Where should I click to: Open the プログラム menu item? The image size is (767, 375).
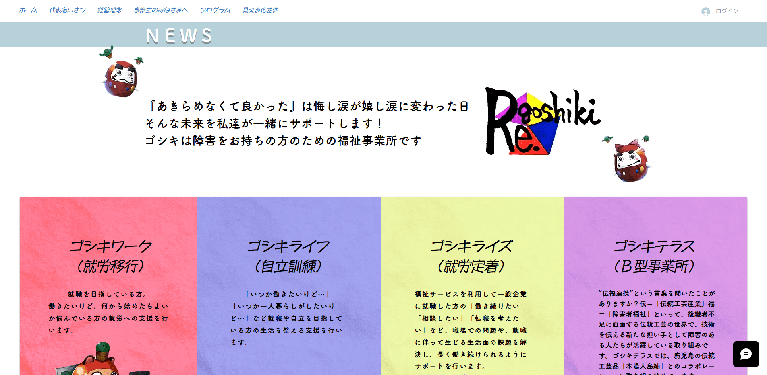[x=215, y=10]
